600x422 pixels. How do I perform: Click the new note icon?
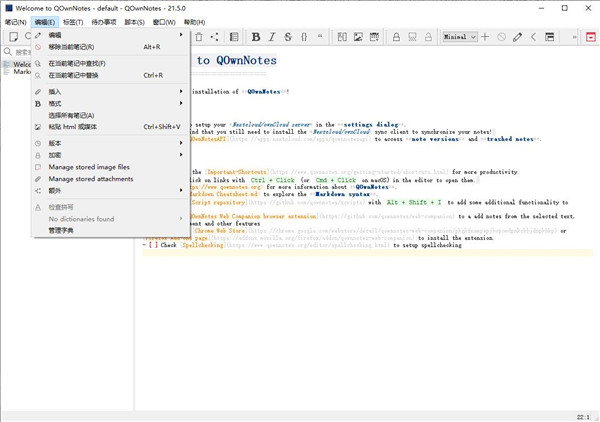pos(14,37)
